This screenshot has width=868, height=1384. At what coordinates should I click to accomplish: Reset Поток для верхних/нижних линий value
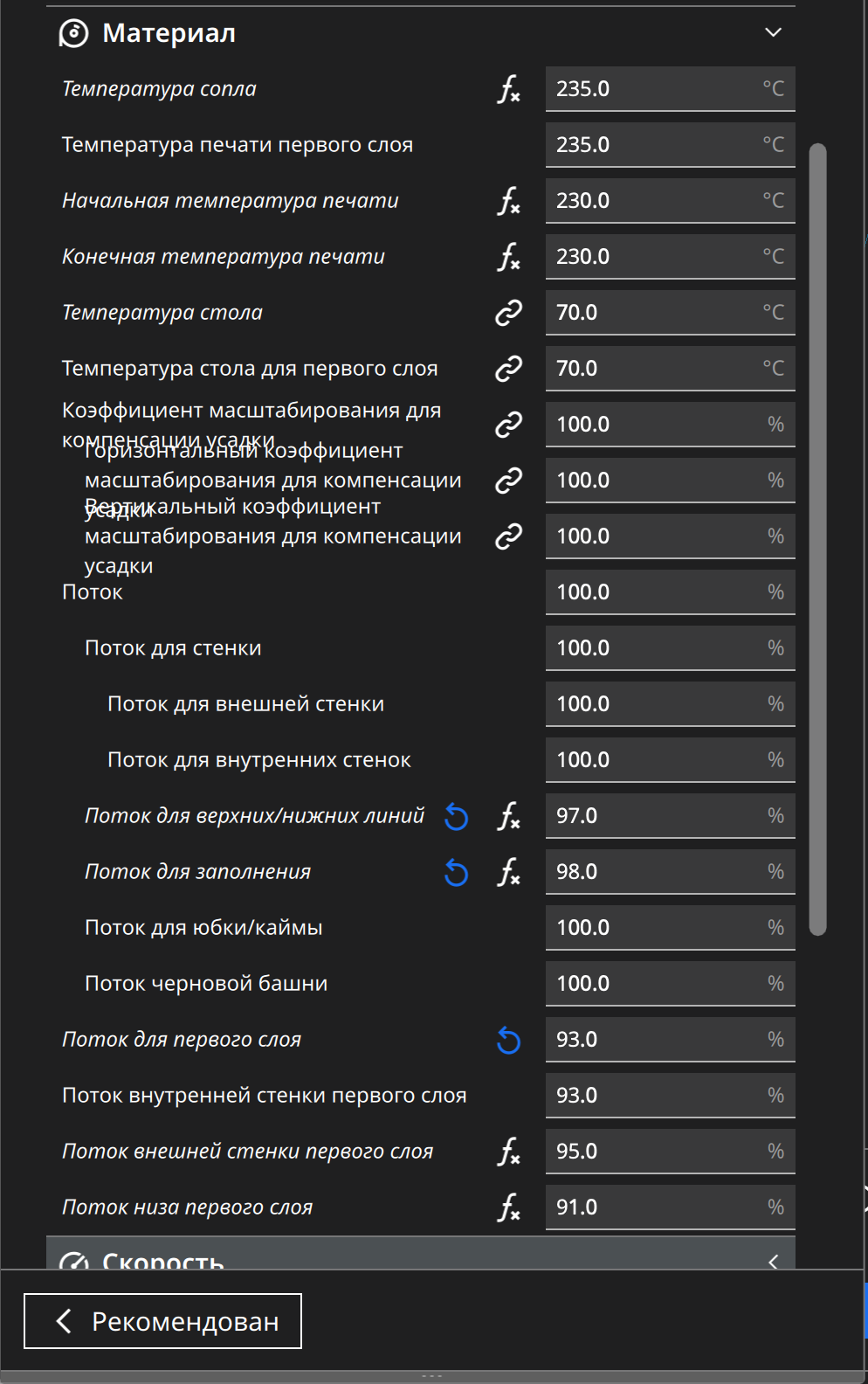457,817
